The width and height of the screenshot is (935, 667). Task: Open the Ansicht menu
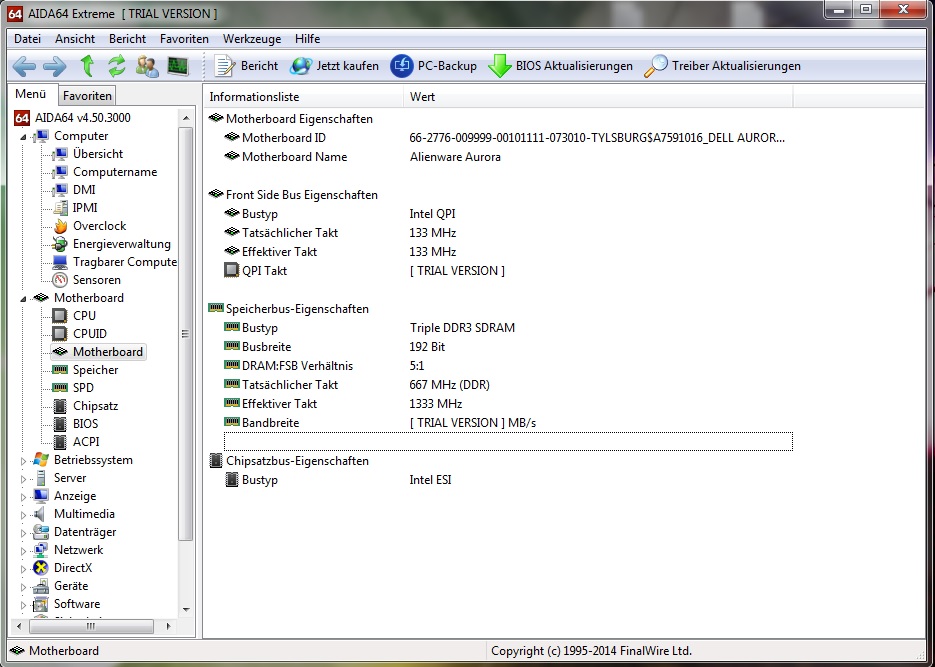pyautogui.click(x=75, y=39)
